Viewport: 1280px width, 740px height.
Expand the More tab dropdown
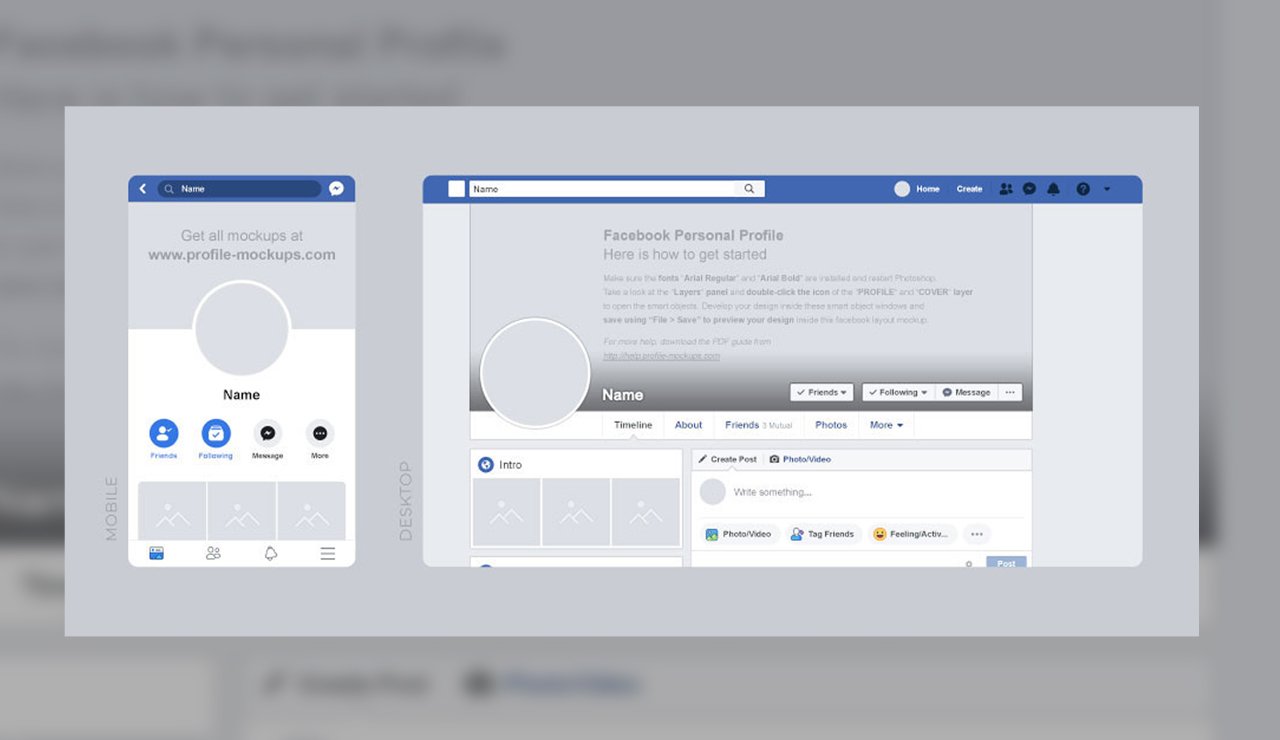886,425
